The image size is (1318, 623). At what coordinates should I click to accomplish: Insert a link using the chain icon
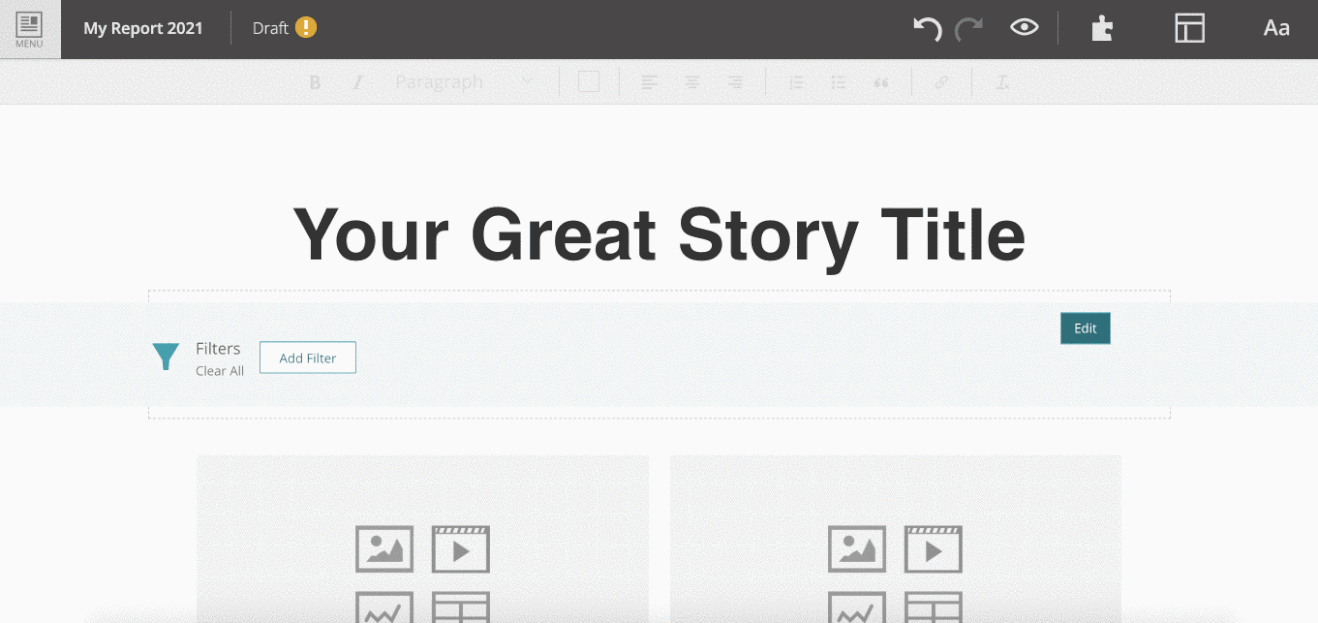click(x=941, y=83)
